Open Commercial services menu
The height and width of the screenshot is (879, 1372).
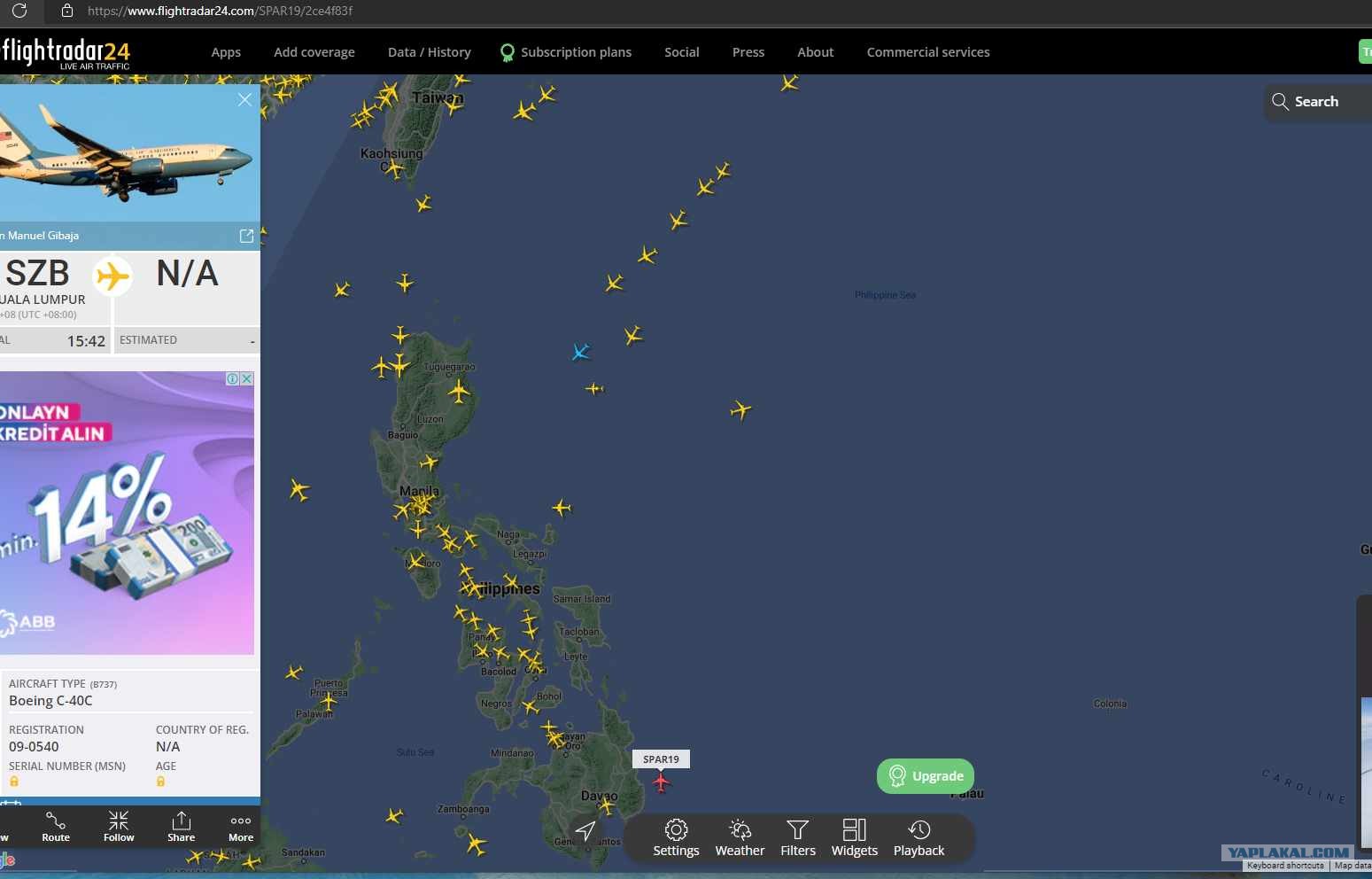point(928,52)
